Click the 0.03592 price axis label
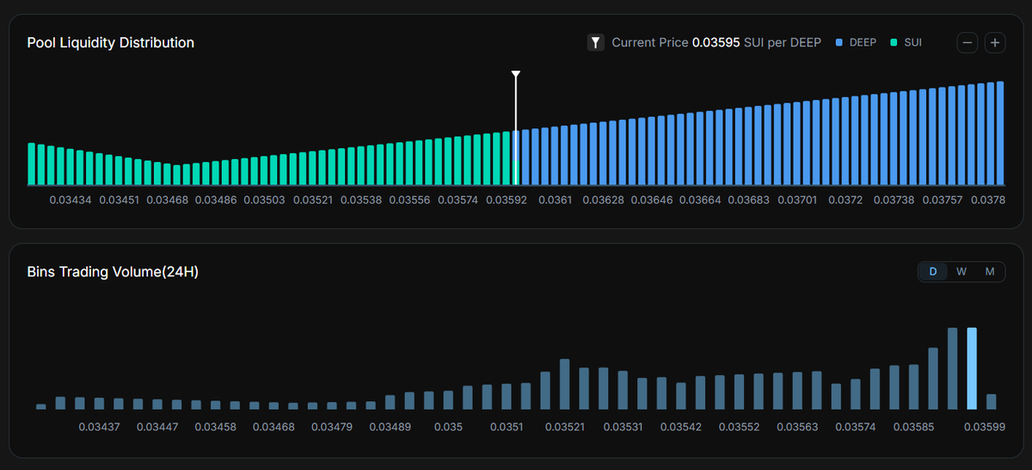The image size is (1032, 470). click(506, 201)
